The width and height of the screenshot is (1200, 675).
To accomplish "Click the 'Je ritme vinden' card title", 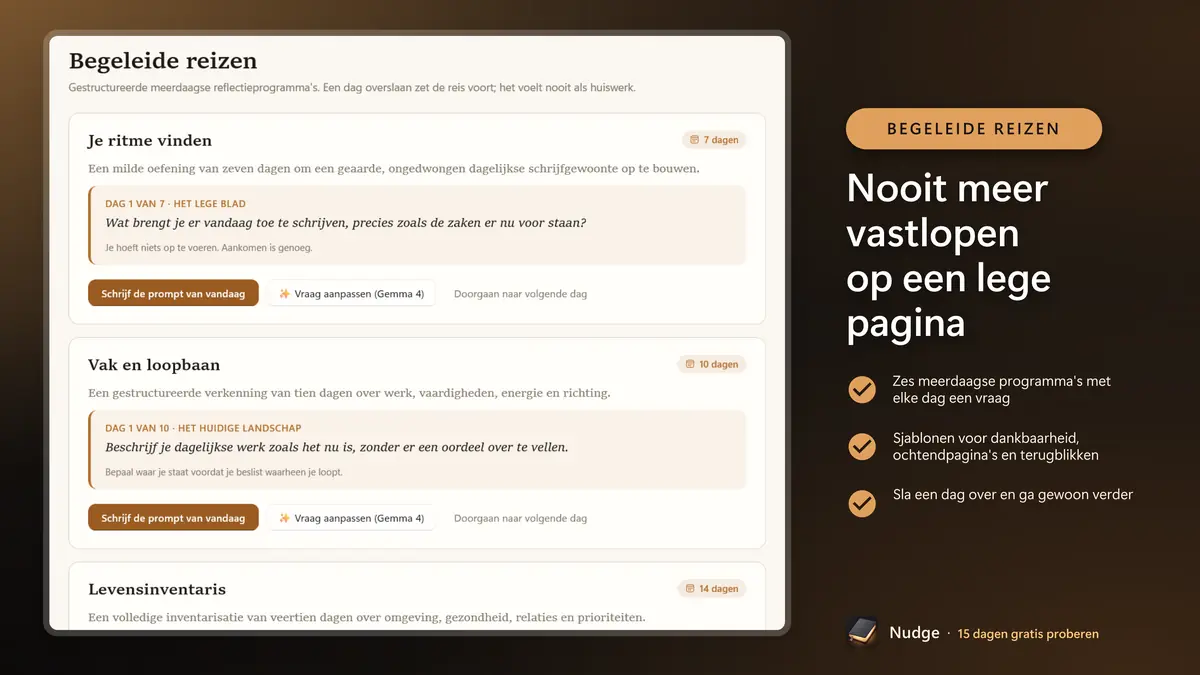I will (x=150, y=140).
